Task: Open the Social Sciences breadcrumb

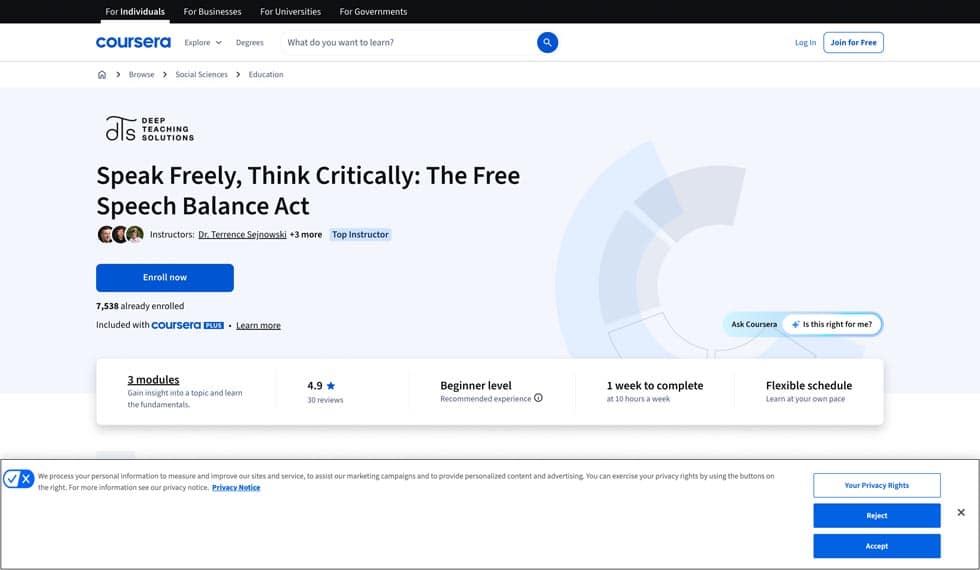Action: click(x=201, y=74)
